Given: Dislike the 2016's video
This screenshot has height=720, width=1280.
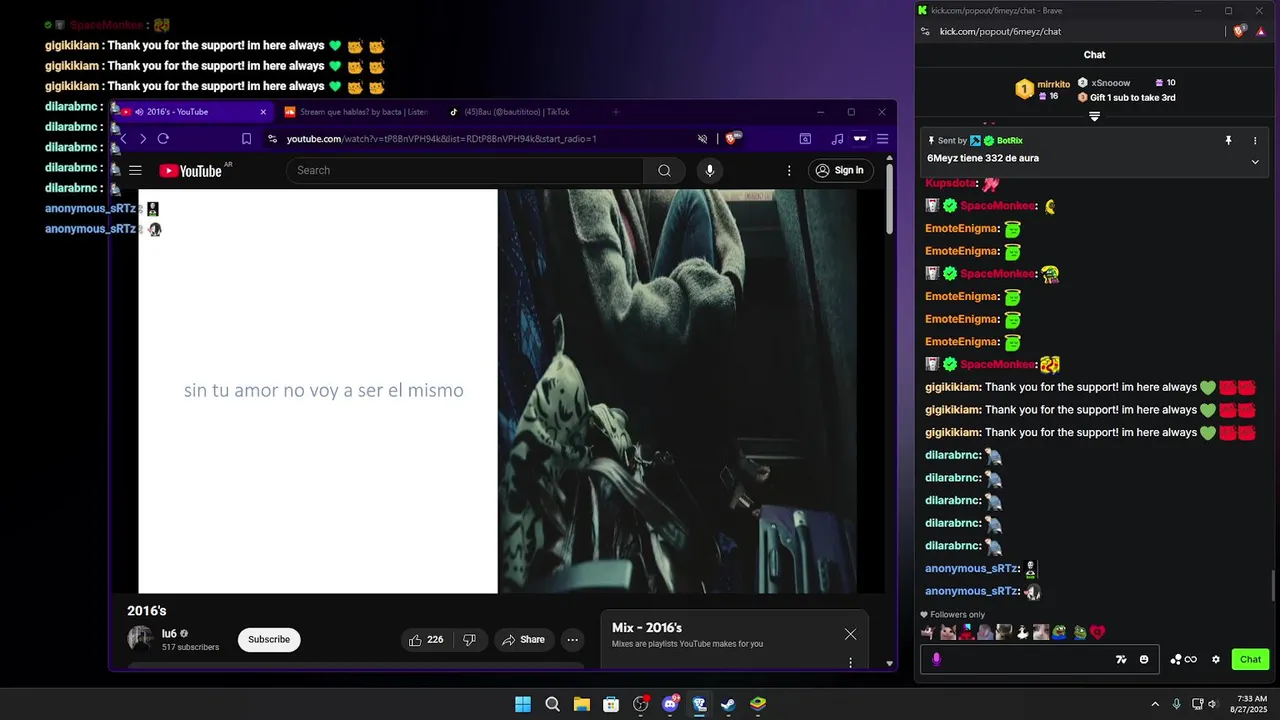Looking at the screenshot, I should [x=469, y=640].
